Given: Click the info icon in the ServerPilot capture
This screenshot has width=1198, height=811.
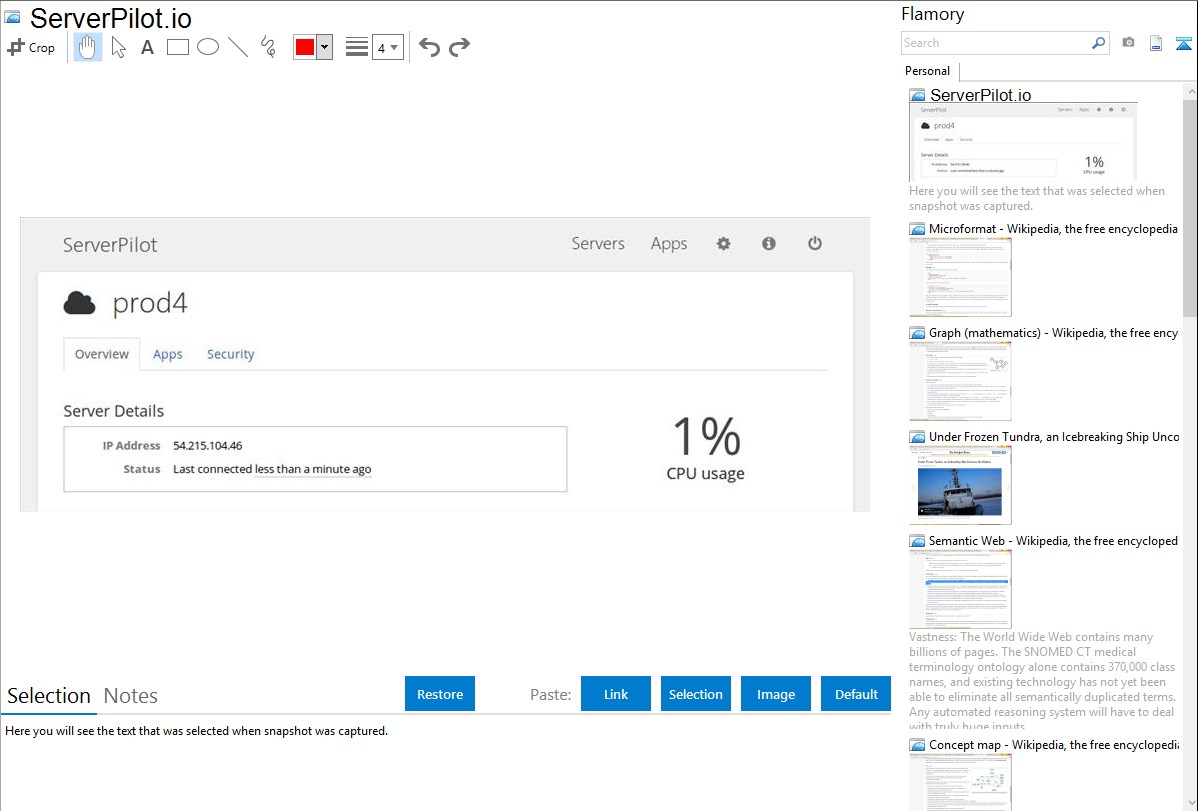Looking at the screenshot, I should click(x=769, y=243).
